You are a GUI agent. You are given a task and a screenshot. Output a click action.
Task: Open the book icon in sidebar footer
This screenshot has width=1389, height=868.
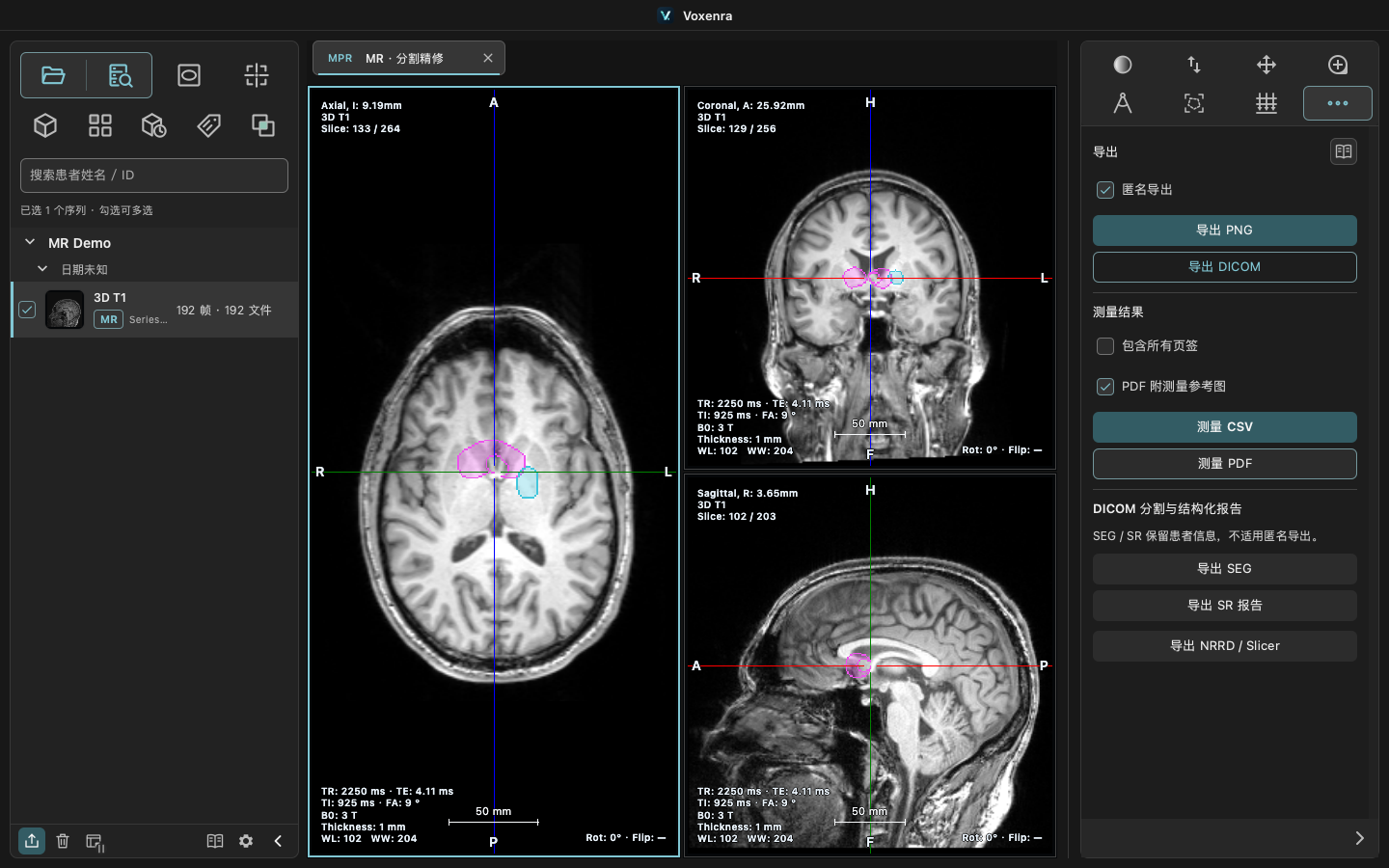(x=215, y=841)
